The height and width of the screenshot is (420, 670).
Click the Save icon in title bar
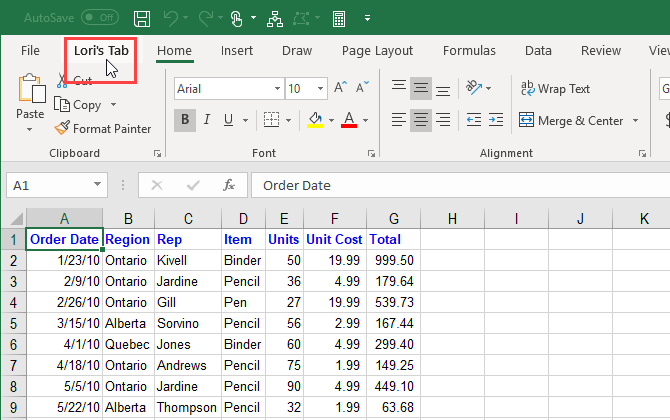142,18
